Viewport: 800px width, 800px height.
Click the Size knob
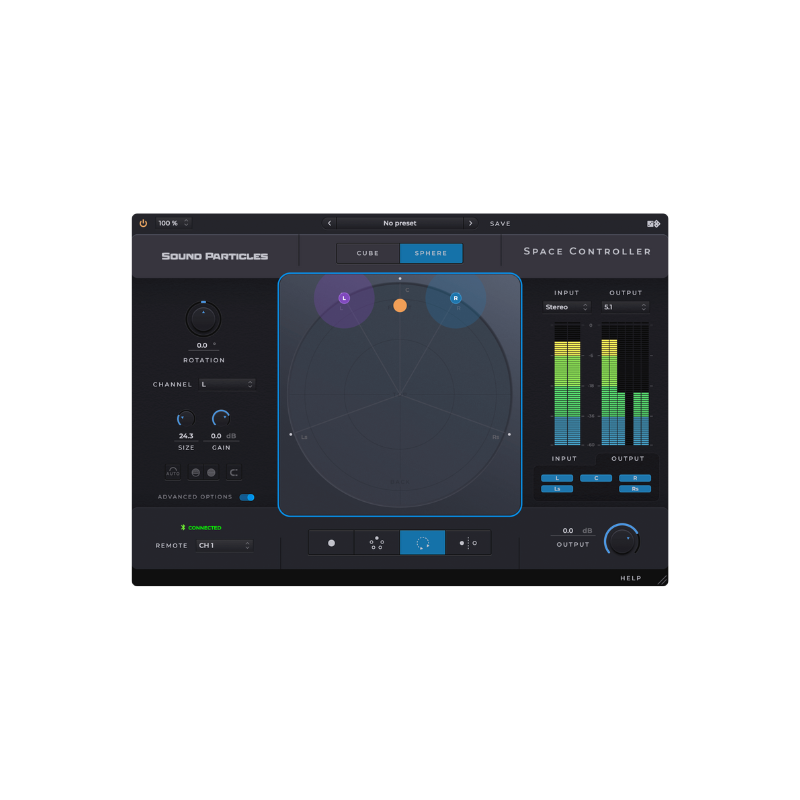click(186, 419)
